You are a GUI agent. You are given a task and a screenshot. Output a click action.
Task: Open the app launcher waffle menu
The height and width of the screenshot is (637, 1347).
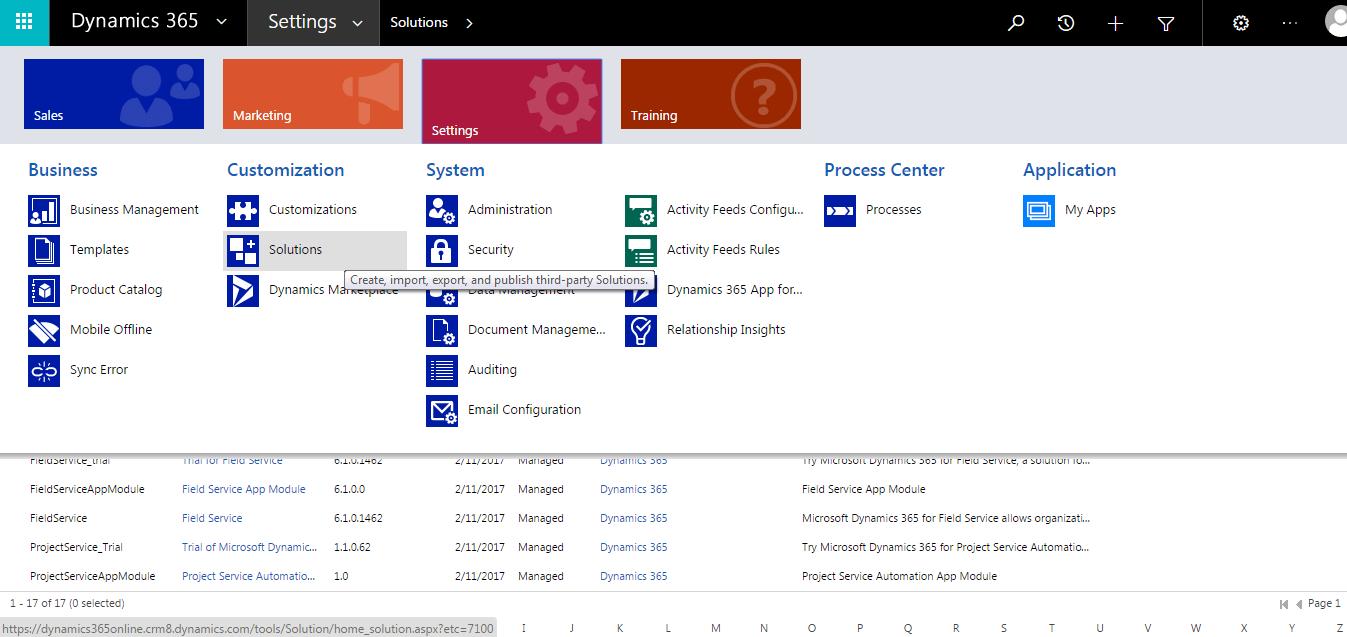coord(23,22)
